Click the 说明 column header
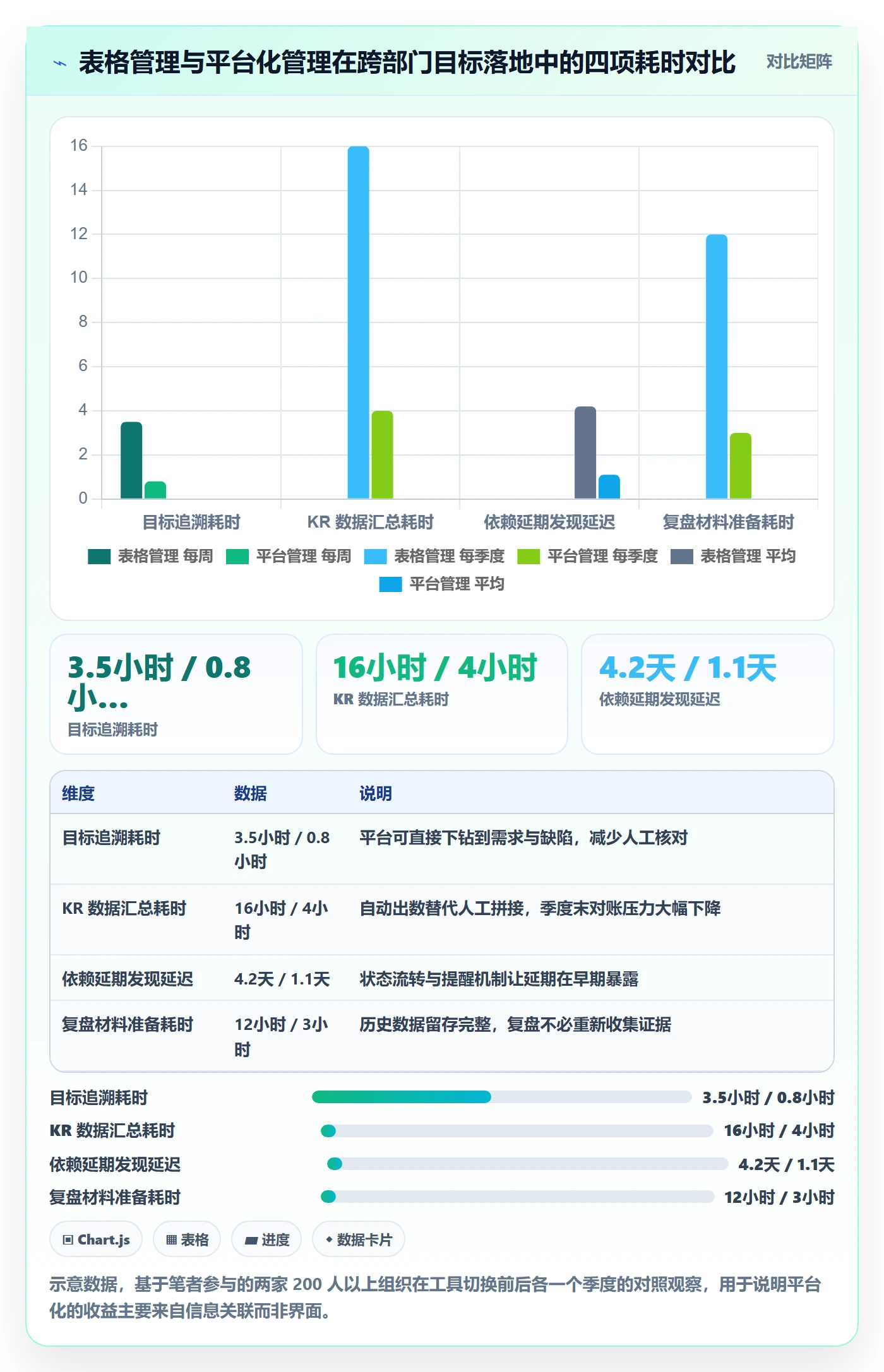This screenshot has width=884, height=1372. pyautogui.click(x=376, y=793)
